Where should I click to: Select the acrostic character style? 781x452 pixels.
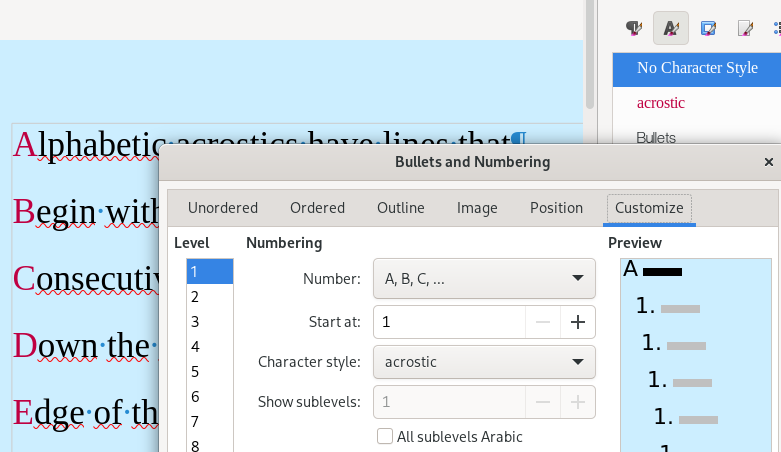pos(661,103)
